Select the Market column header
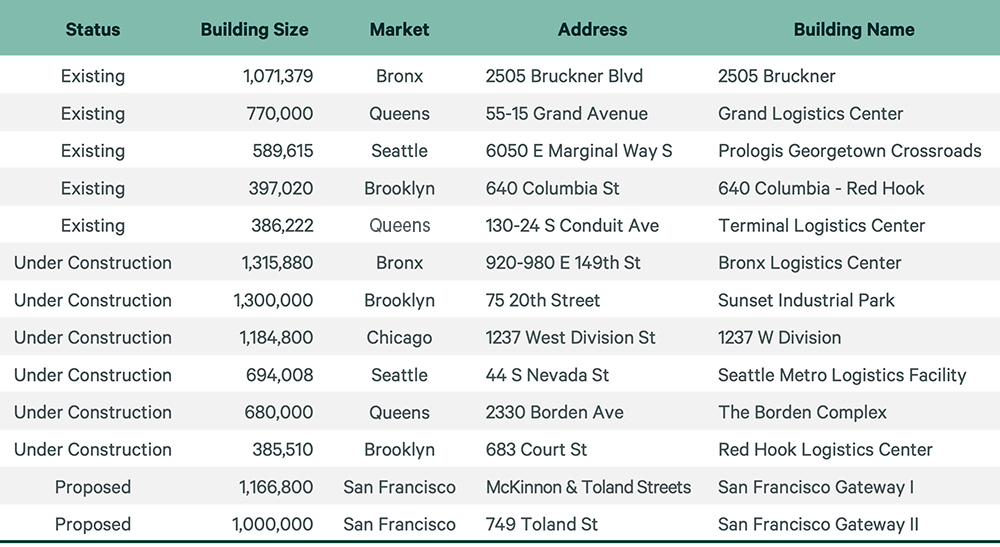Screen dimensions: 1000x547 tap(399, 30)
